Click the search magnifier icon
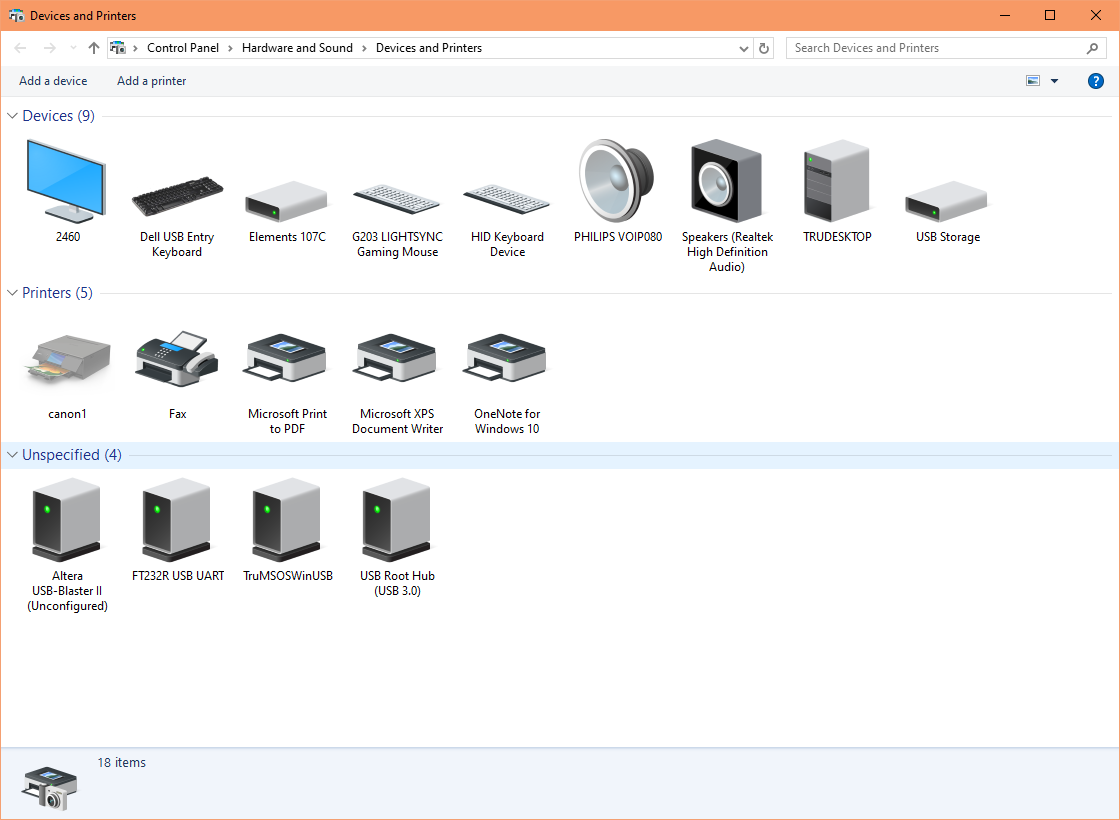1120x820 pixels. (x=1092, y=48)
